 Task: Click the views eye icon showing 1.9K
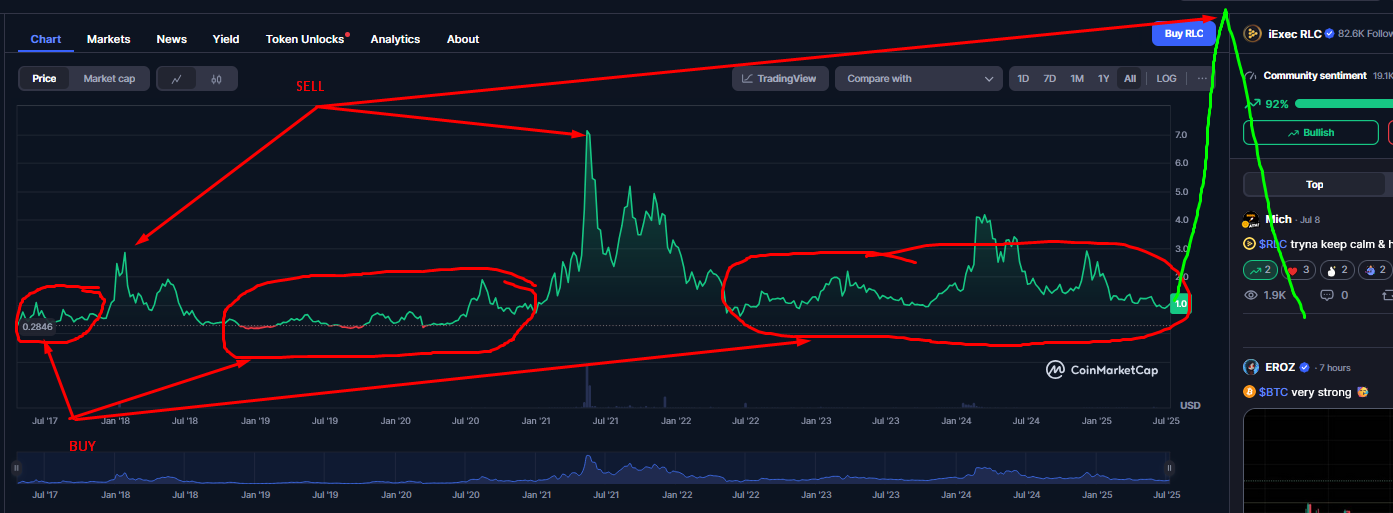coord(1250,295)
